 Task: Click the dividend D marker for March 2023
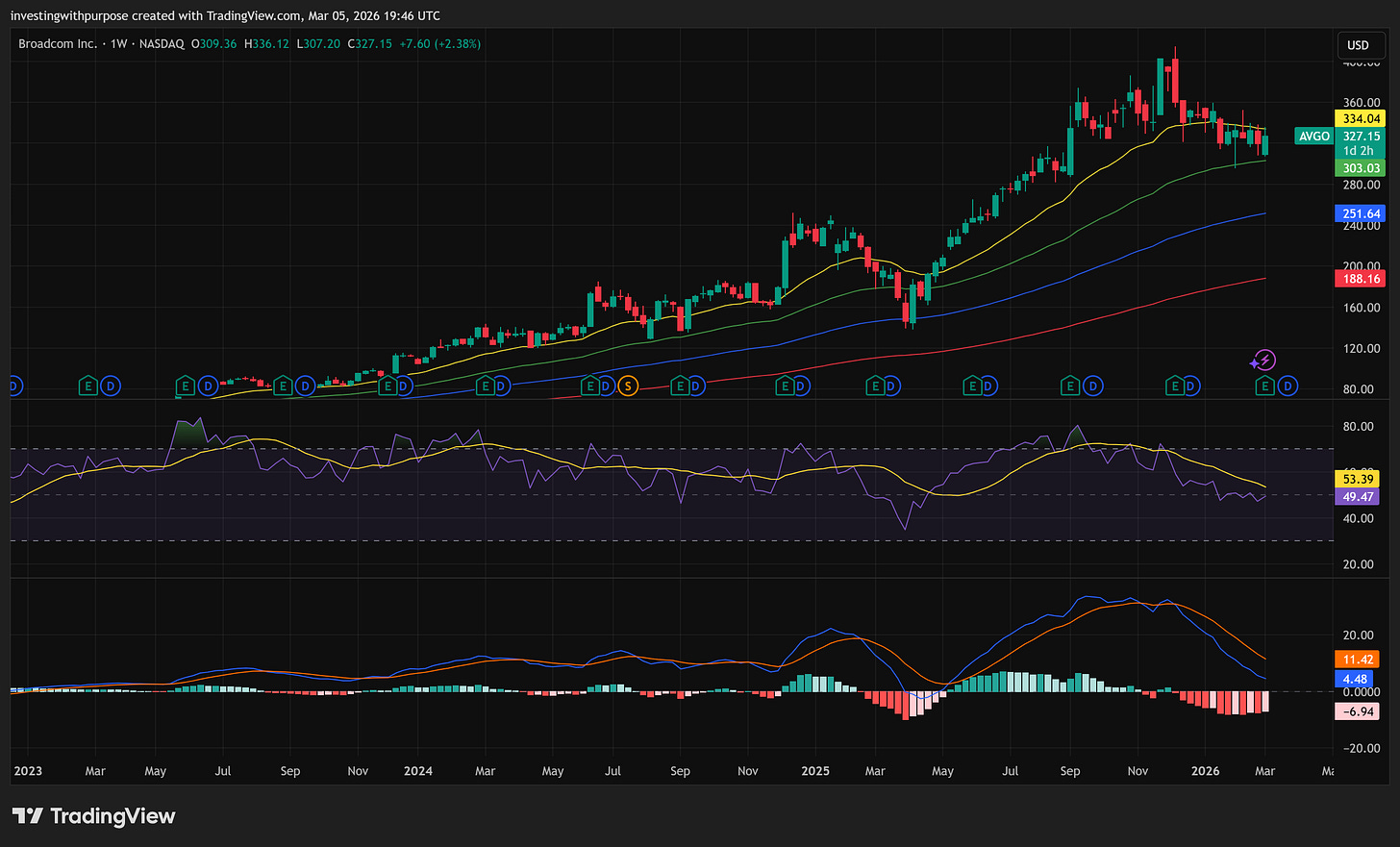coord(111,386)
